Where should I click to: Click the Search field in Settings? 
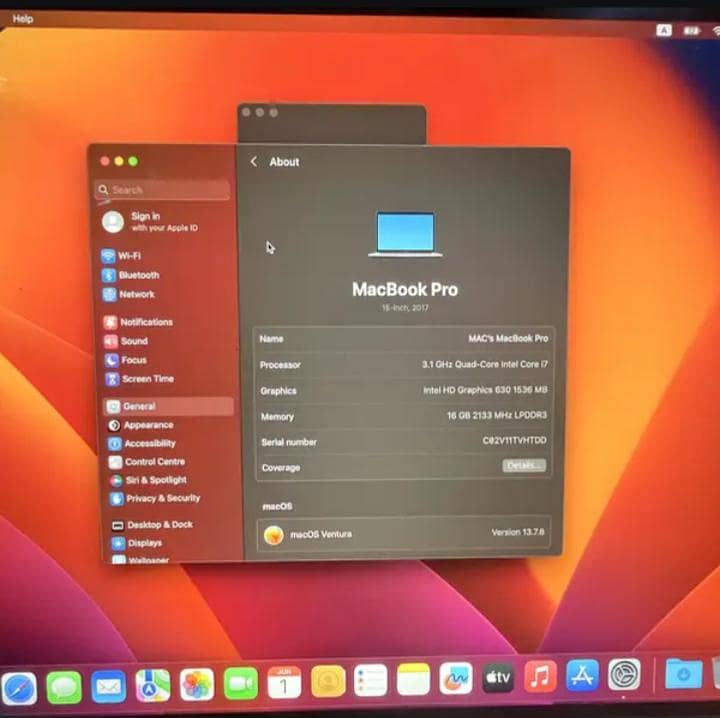(x=162, y=190)
